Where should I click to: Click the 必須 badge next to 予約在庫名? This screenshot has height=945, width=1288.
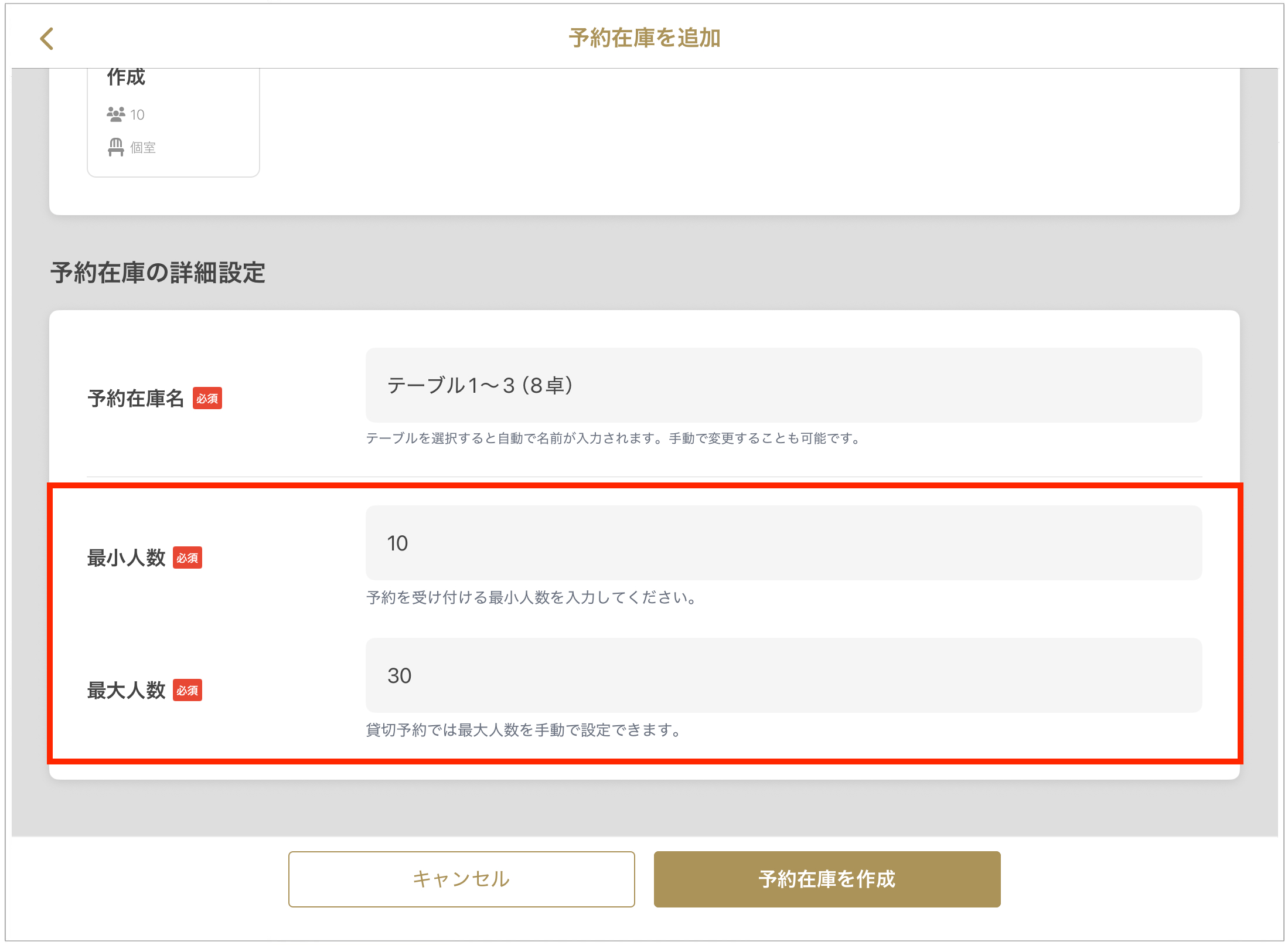[207, 399]
